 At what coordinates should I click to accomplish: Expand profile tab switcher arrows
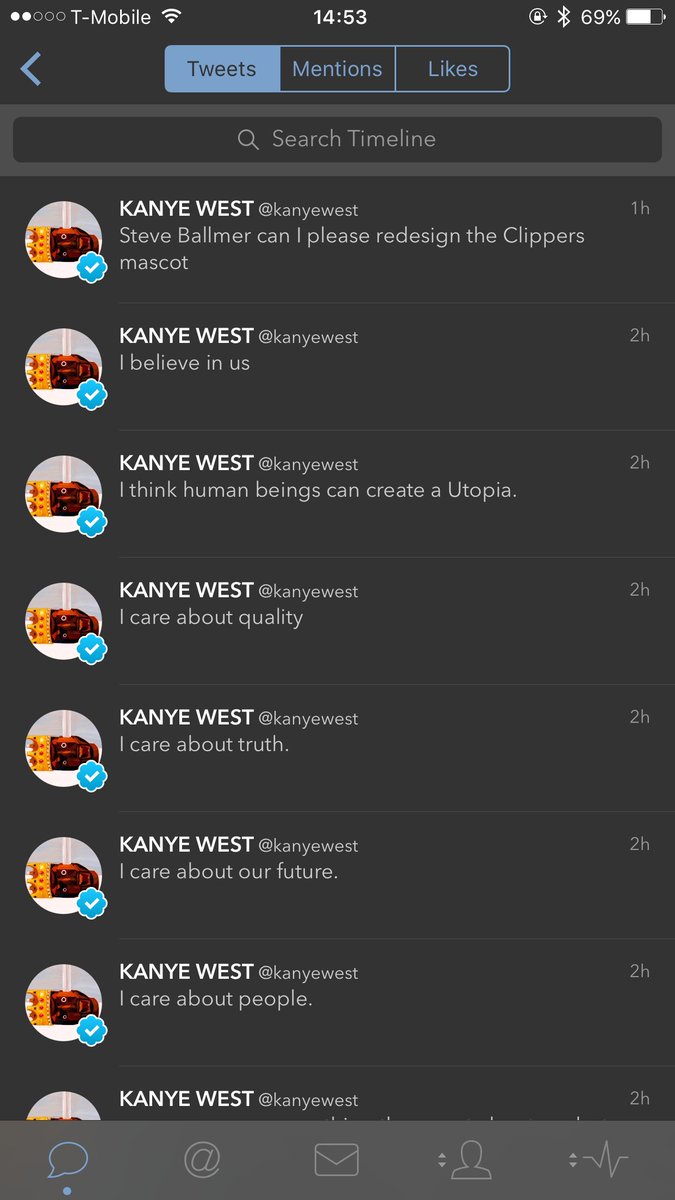pos(441,1160)
